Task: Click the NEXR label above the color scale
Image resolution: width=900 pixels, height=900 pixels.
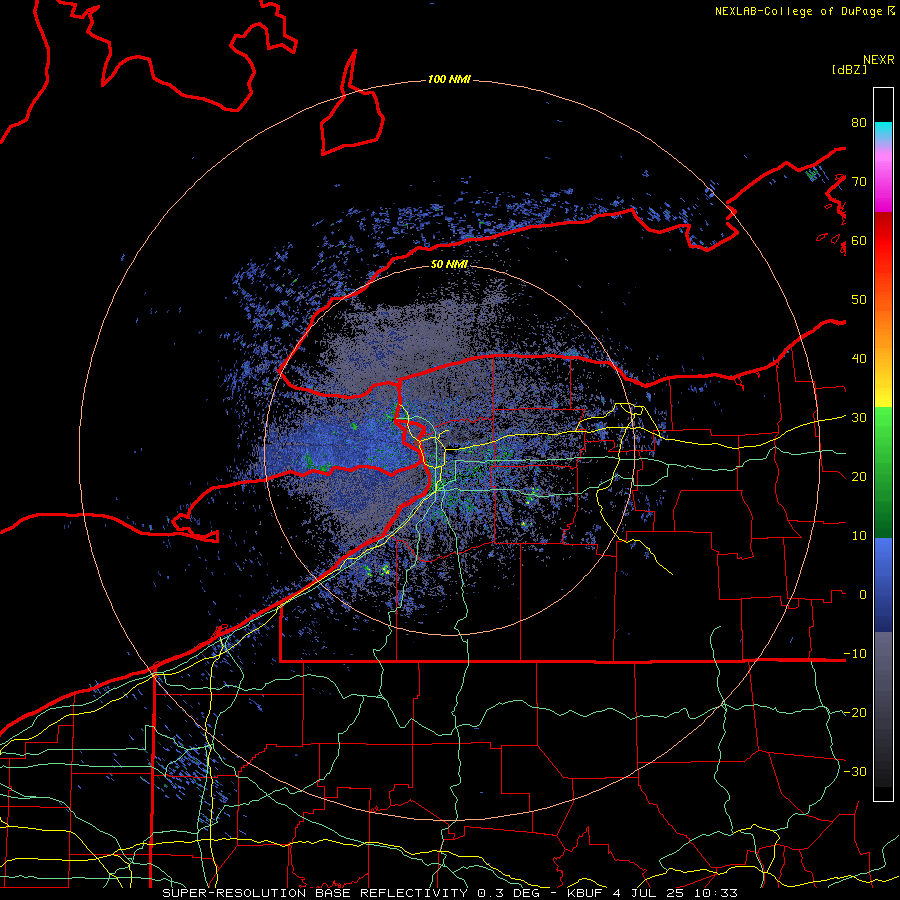Action: 878,60
